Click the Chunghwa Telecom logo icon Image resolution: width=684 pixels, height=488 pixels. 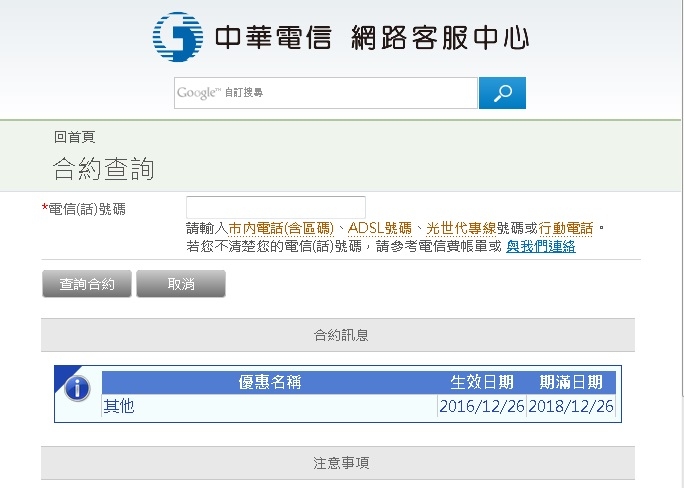pos(178,37)
